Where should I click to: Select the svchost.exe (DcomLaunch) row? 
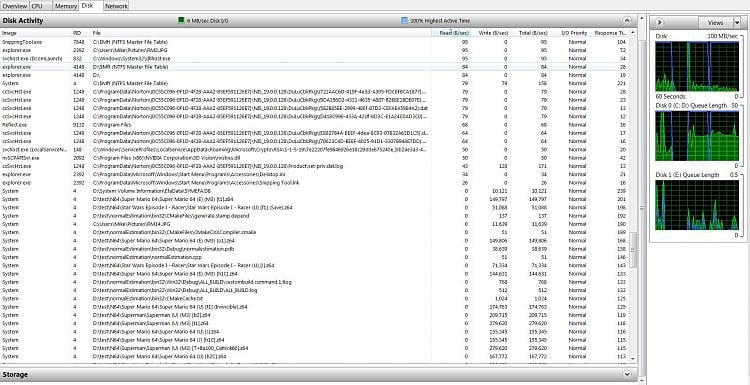(315, 58)
